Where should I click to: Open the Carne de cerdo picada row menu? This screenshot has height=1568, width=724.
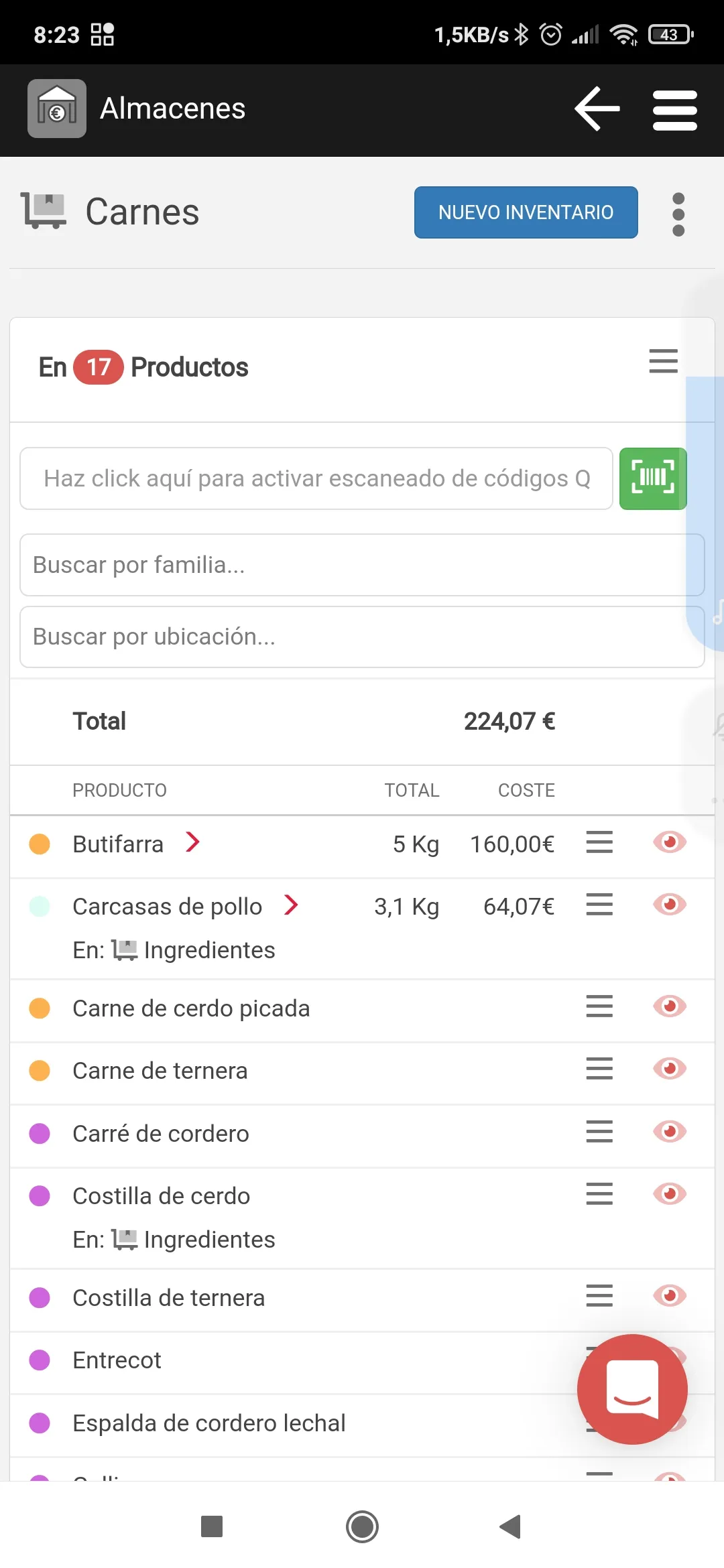[599, 1006]
